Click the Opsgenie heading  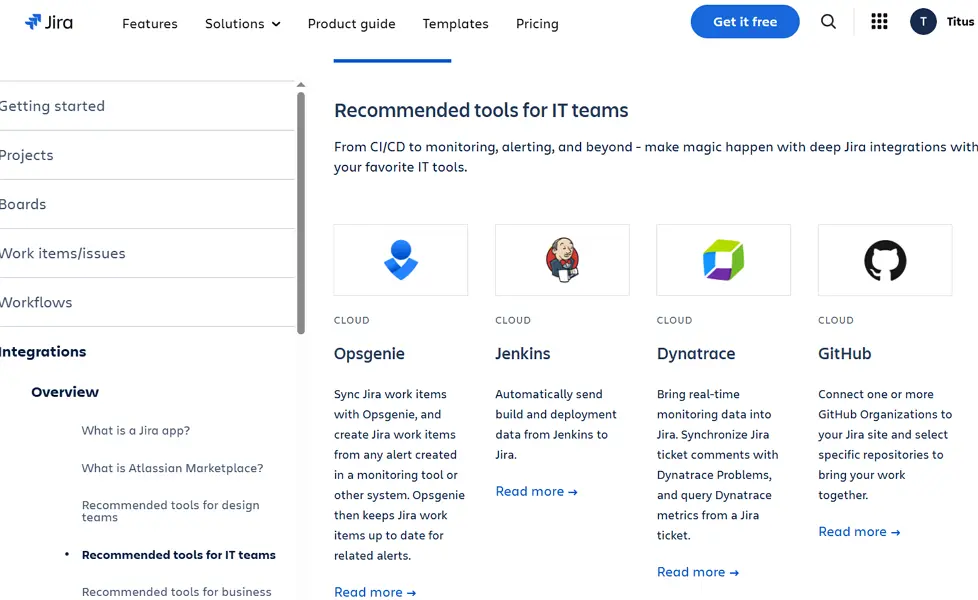coord(369,354)
